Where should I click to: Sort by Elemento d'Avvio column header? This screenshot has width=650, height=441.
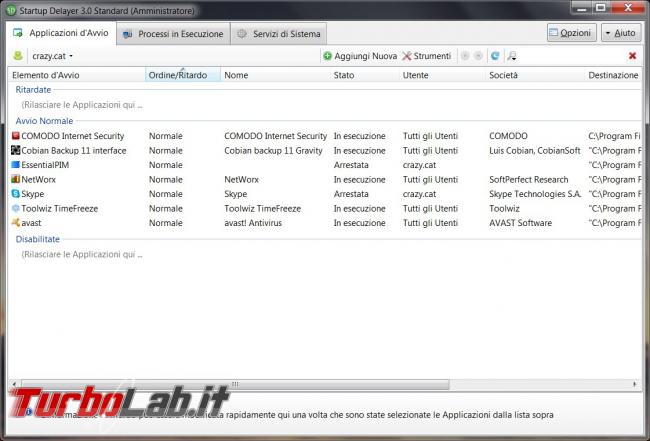click(x=77, y=75)
